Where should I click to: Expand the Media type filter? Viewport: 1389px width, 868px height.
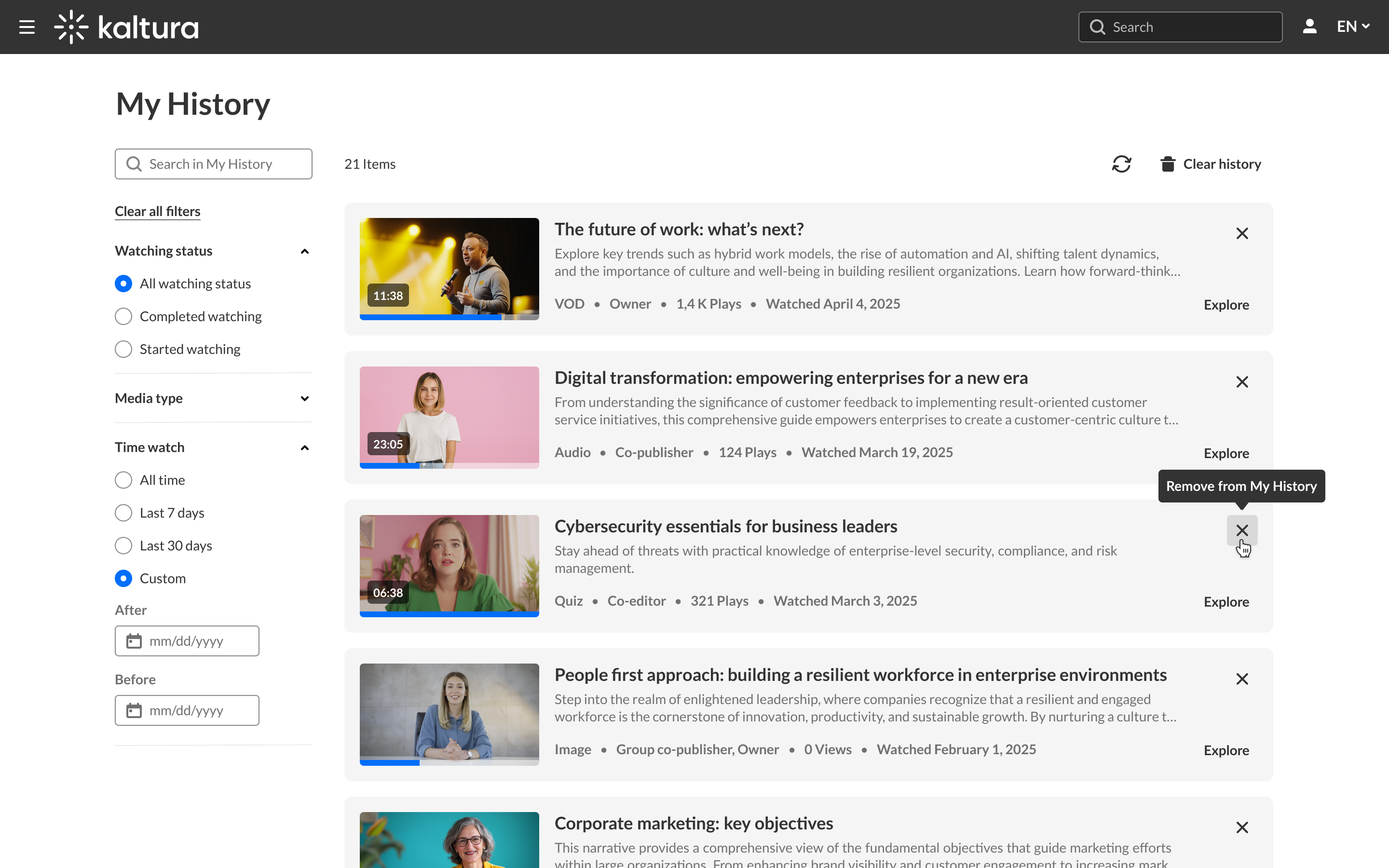[305, 398]
